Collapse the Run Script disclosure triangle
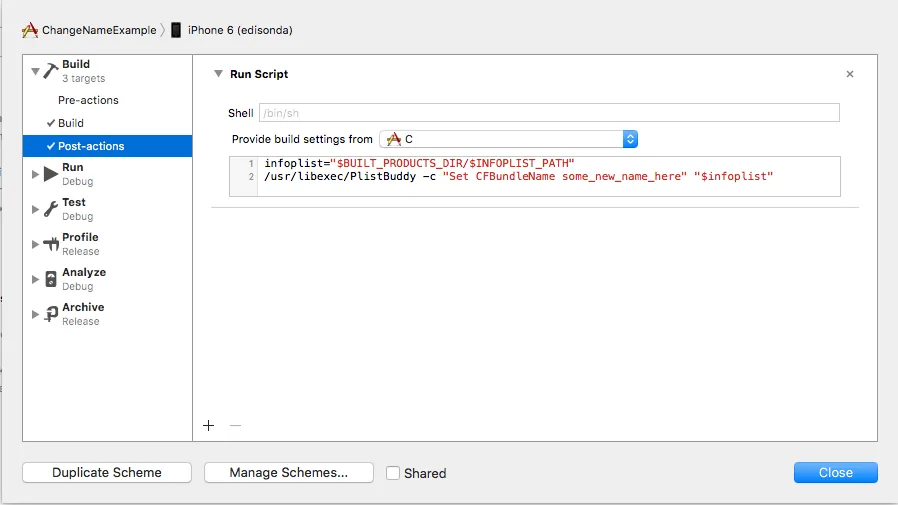The image size is (898, 505). click(x=218, y=74)
